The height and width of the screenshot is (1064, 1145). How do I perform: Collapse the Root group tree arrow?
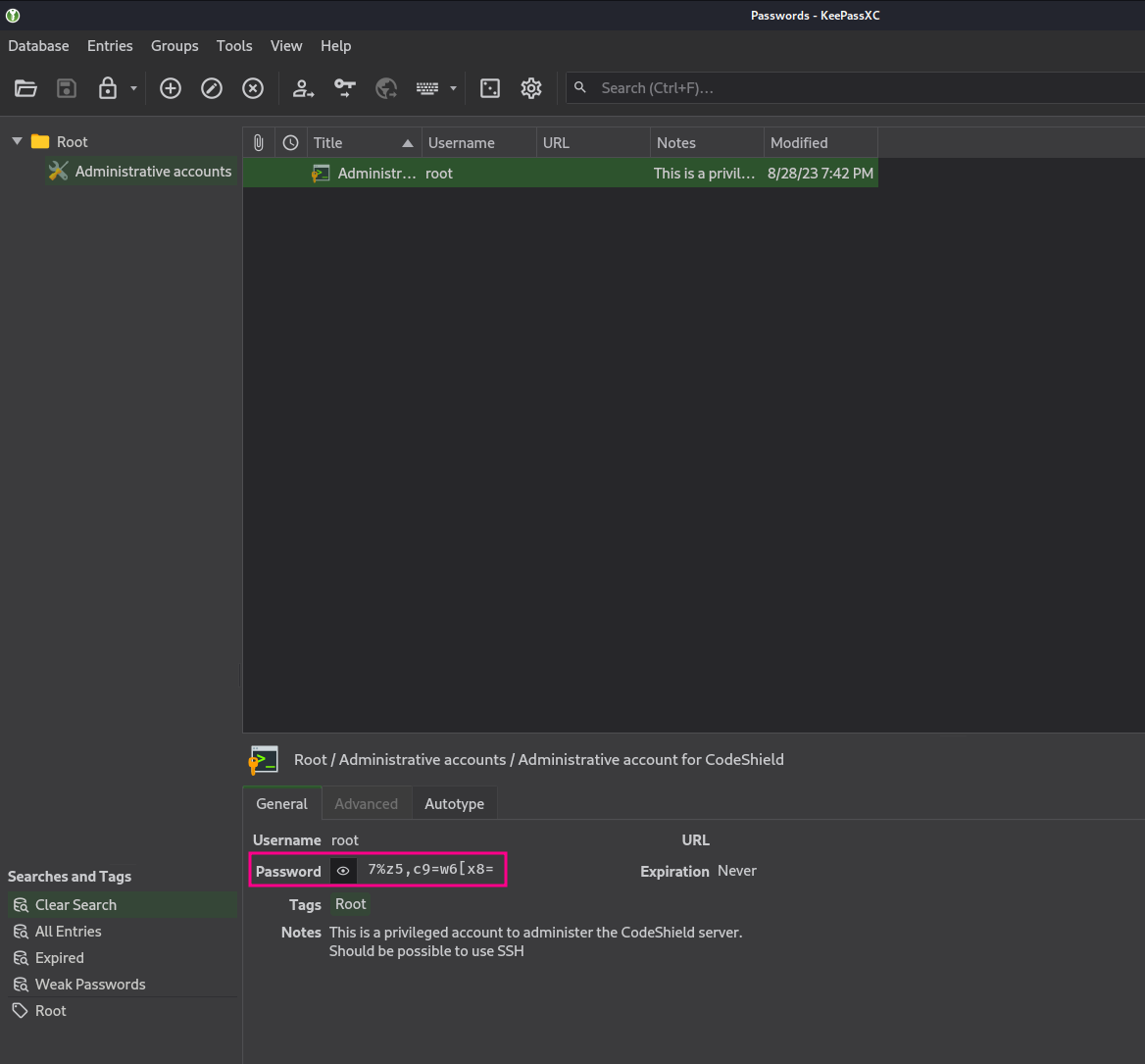coord(17,141)
